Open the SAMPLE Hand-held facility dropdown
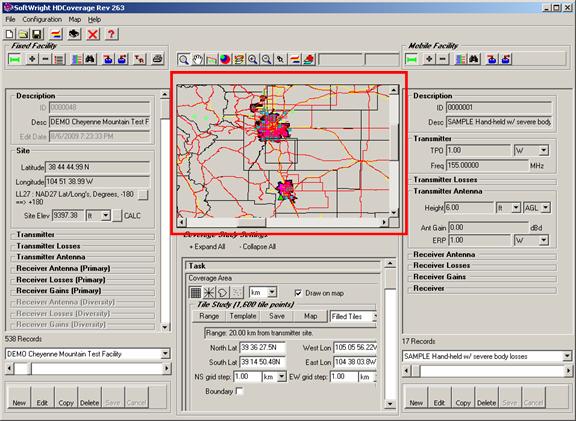 click(x=567, y=356)
